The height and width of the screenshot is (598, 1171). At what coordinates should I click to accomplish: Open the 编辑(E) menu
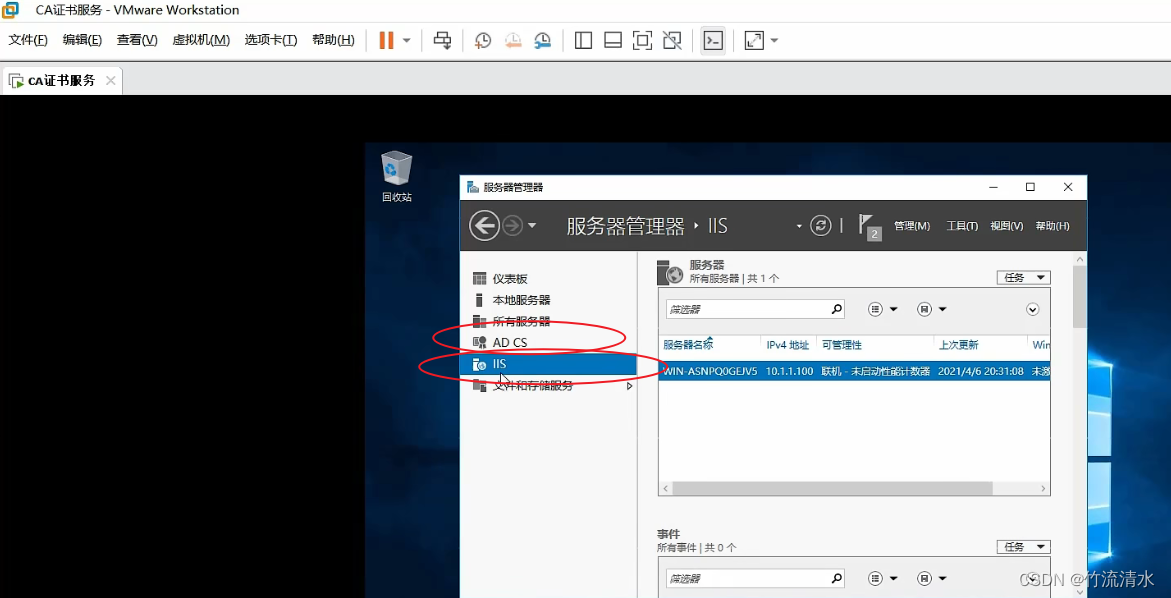point(82,40)
